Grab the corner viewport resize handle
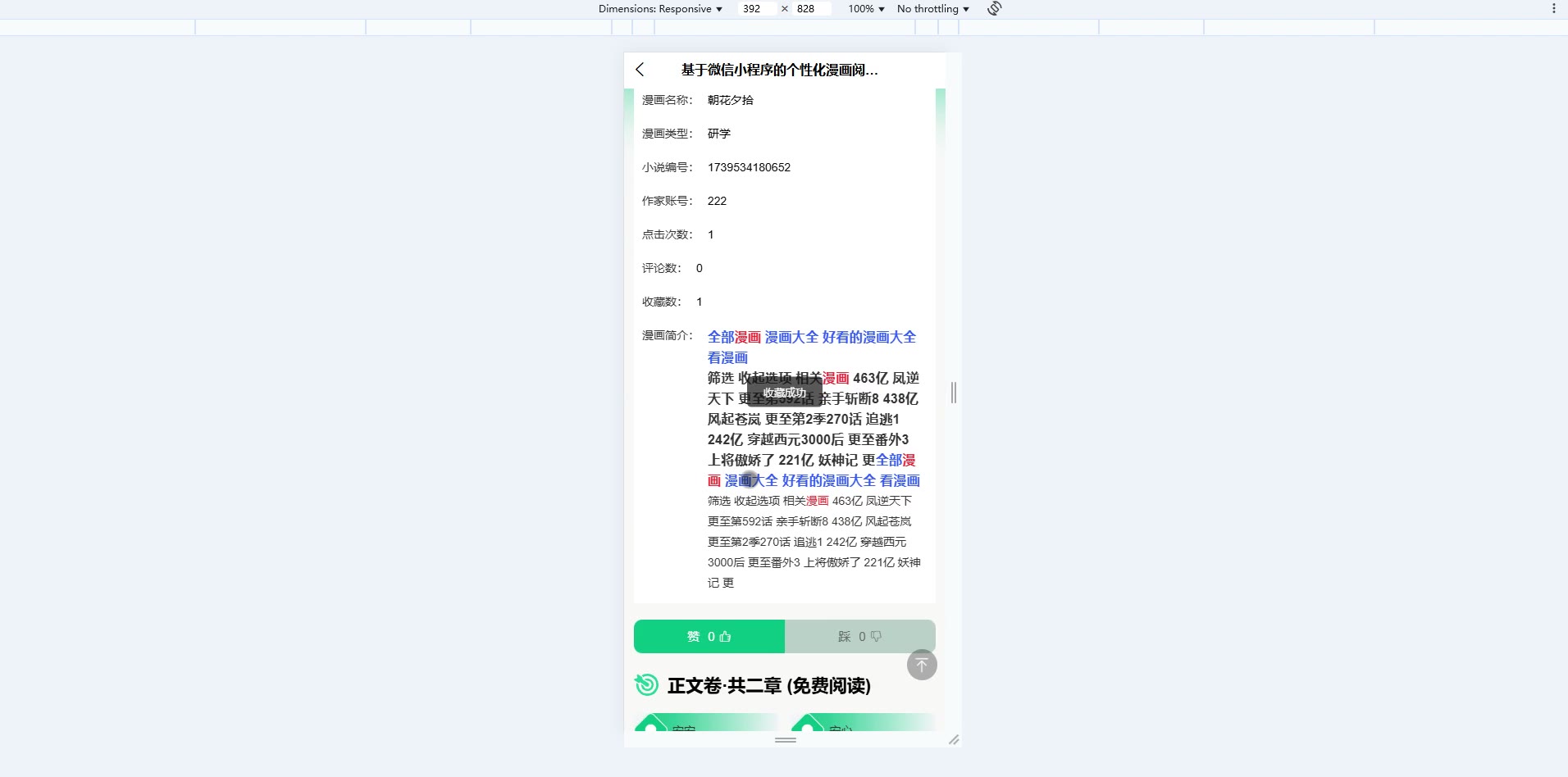Screen dimensions: 1568x777 [x=954, y=740]
